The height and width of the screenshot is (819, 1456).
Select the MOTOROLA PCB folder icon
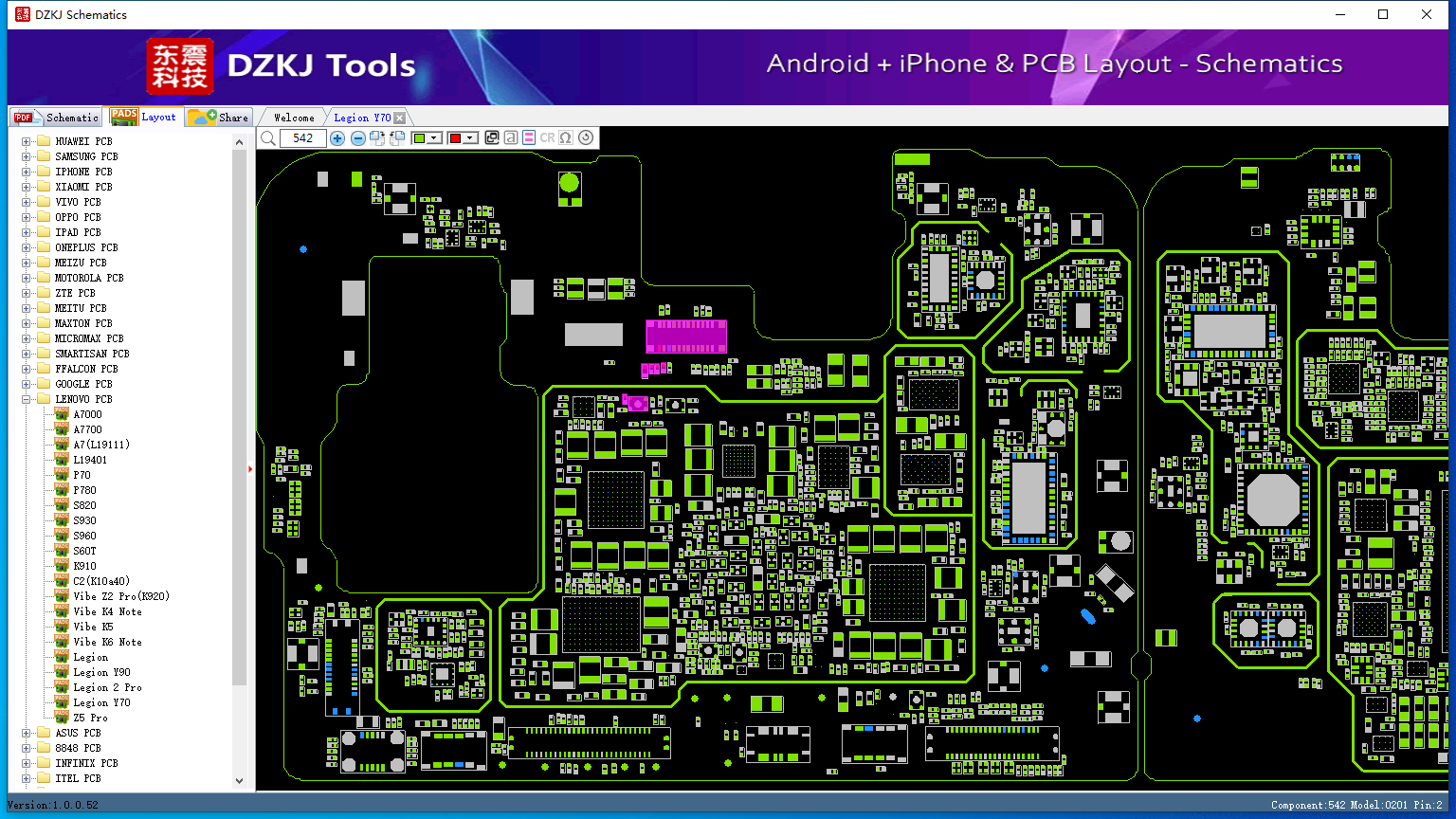pos(44,278)
